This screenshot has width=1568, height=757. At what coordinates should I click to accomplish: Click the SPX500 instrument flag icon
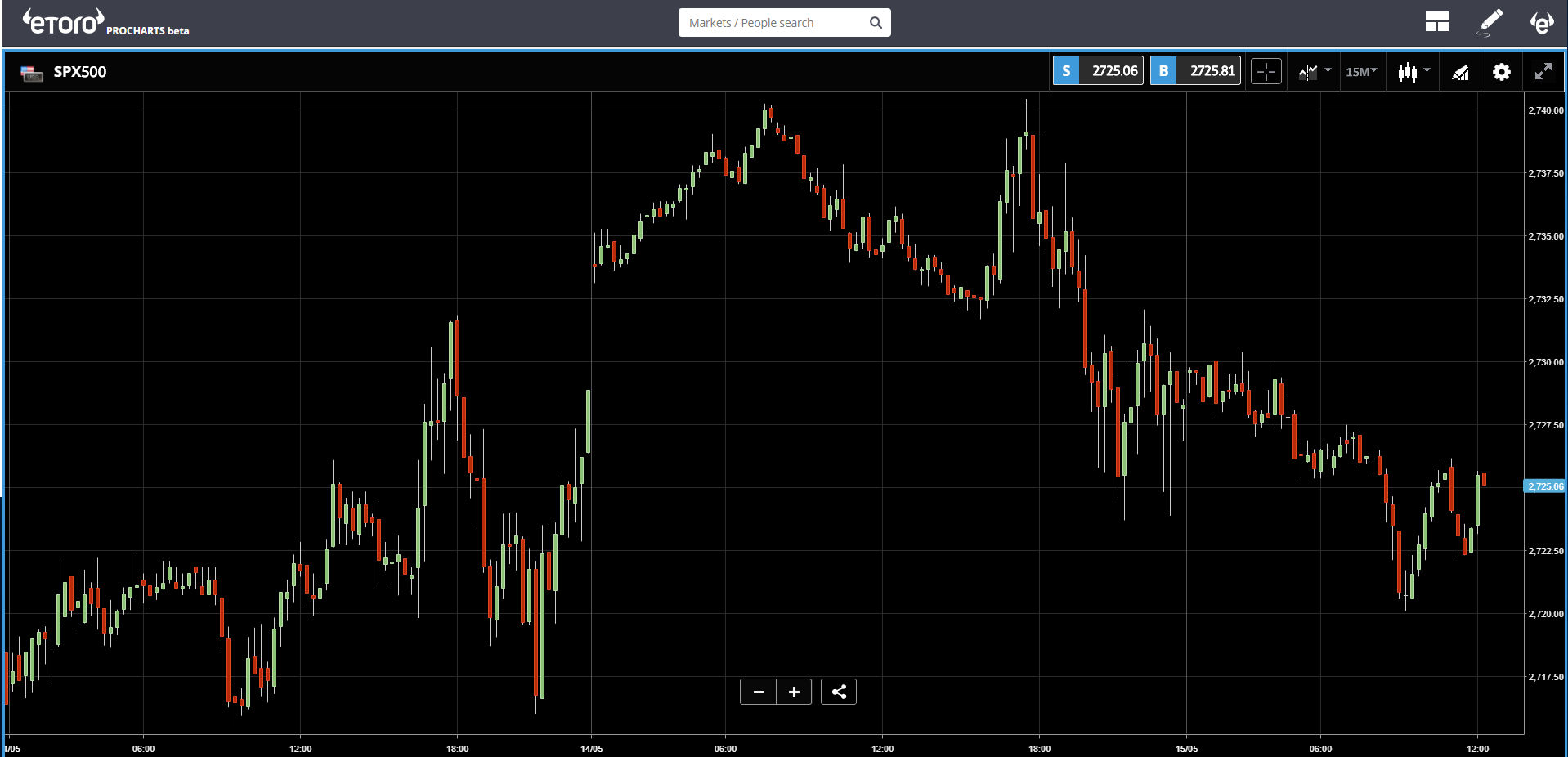(x=32, y=74)
